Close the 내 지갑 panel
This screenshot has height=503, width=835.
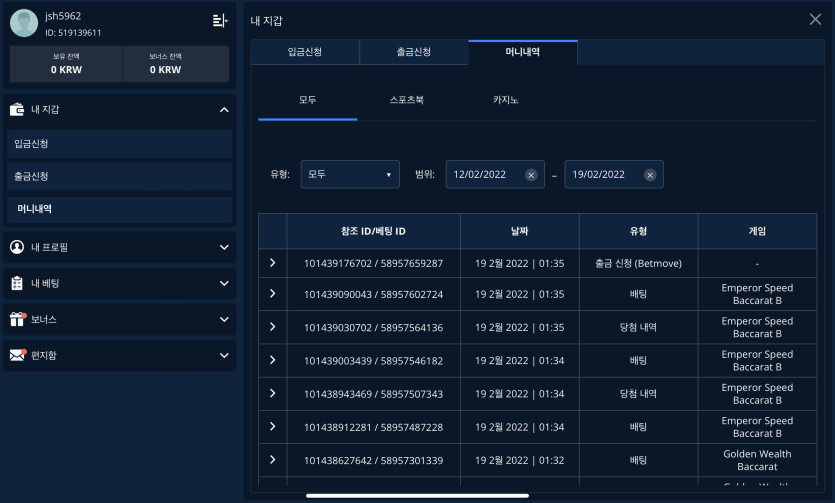(x=815, y=20)
